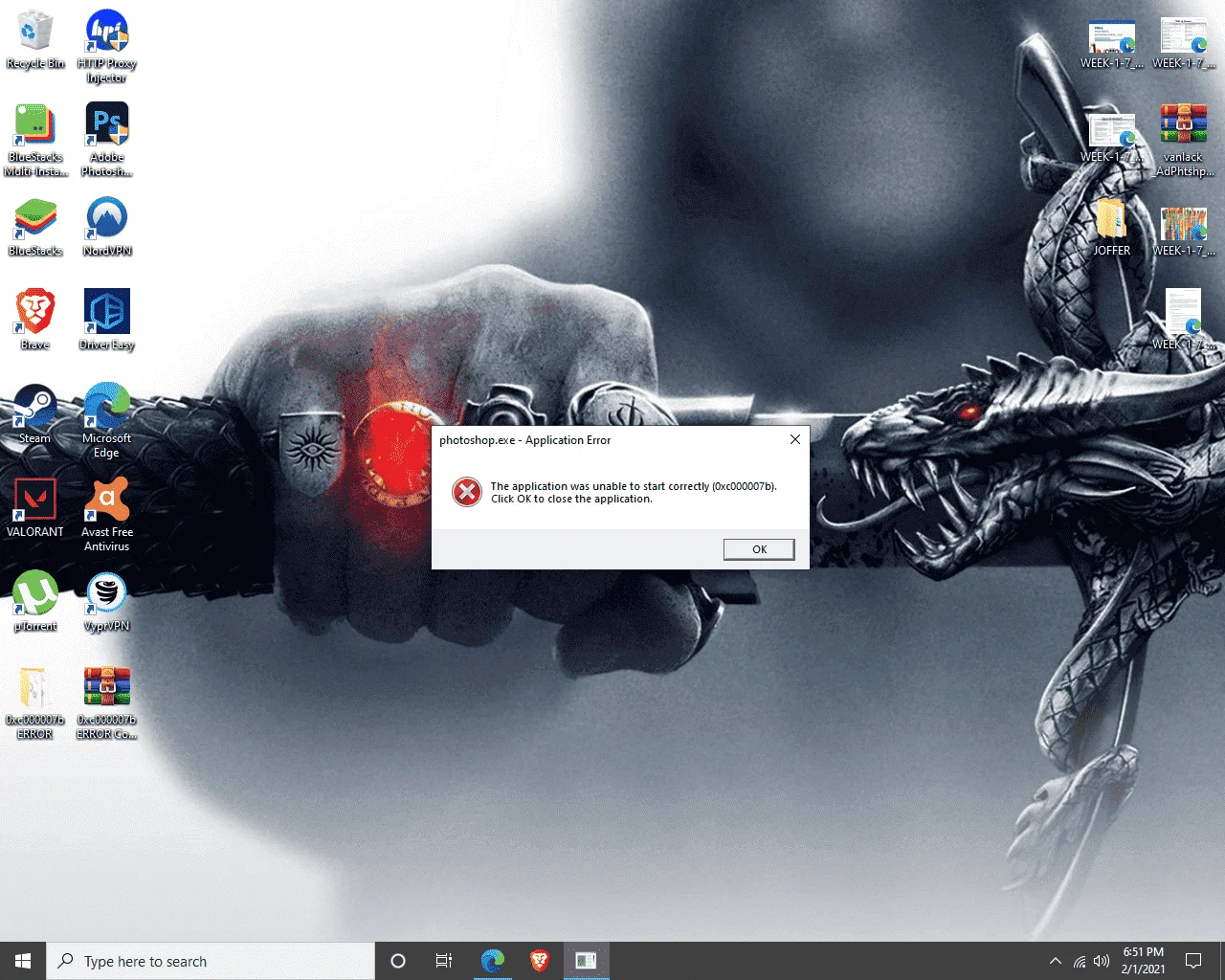Open Cortana from the taskbar circle icon
Viewport: 1225px width, 980px height.
click(398, 961)
